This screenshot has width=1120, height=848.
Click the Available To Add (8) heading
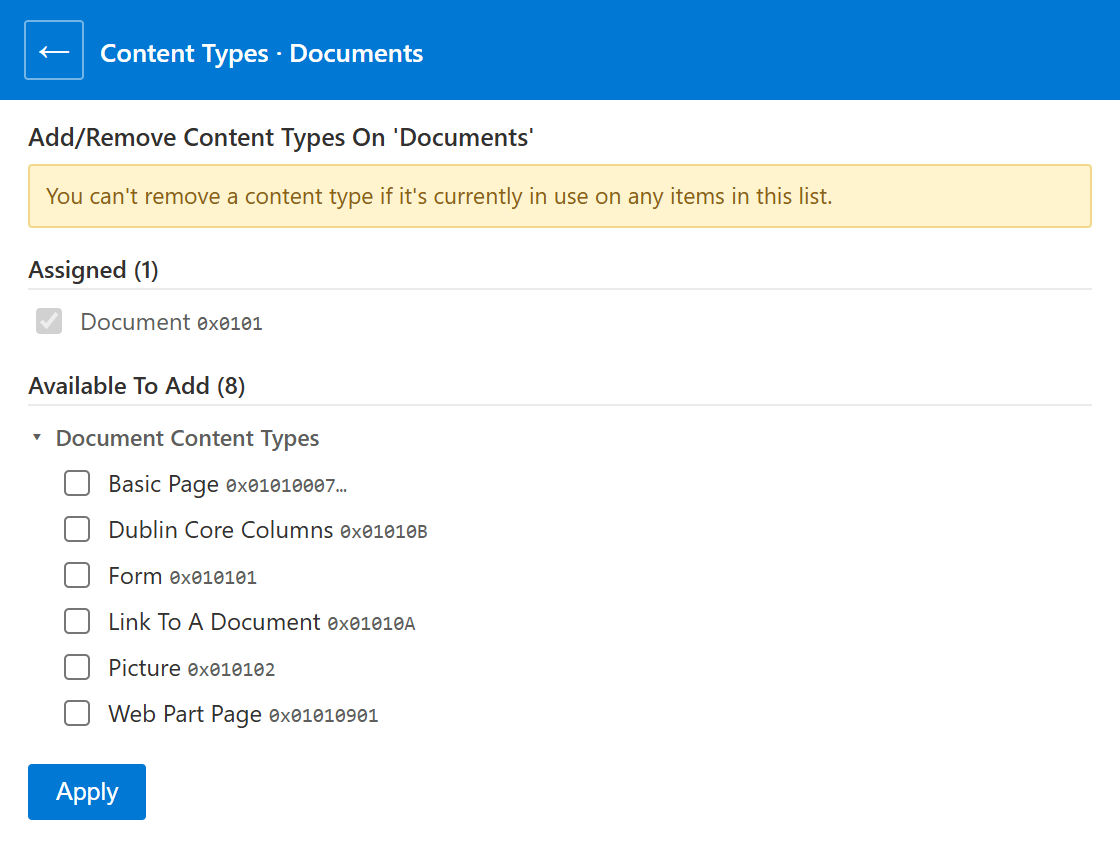tap(136, 386)
